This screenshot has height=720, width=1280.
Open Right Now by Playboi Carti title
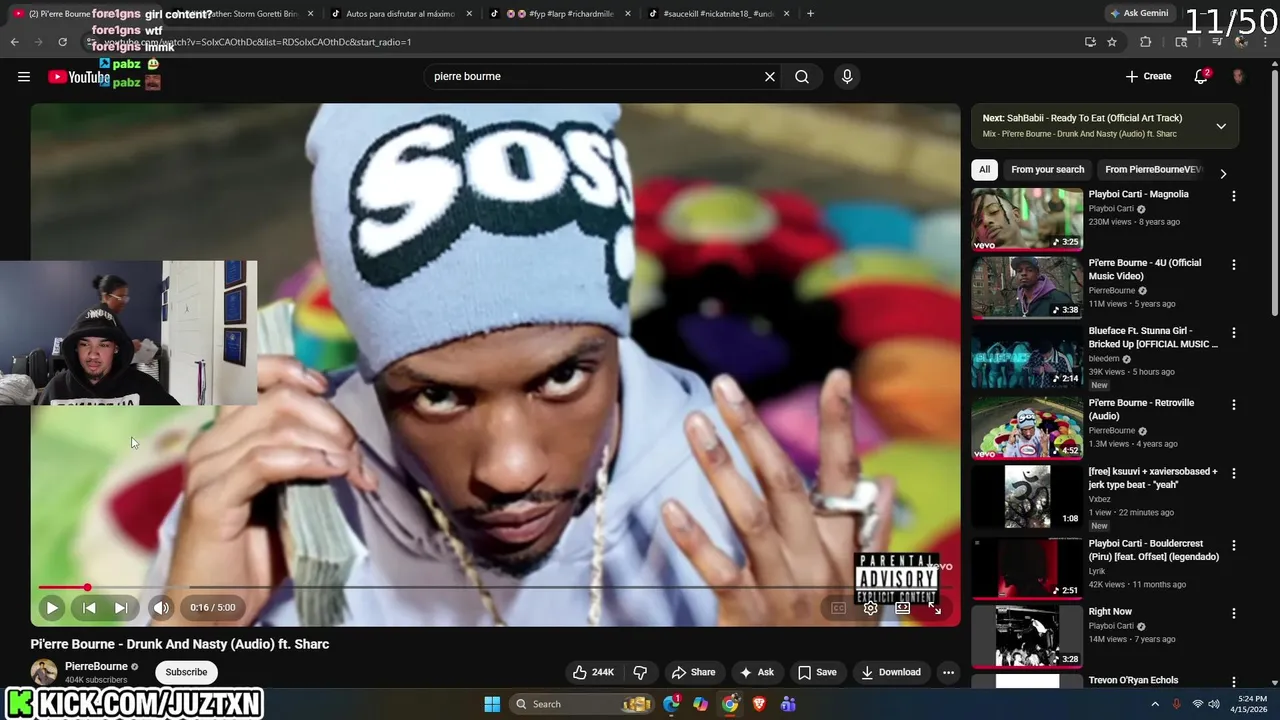[x=1110, y=612]
